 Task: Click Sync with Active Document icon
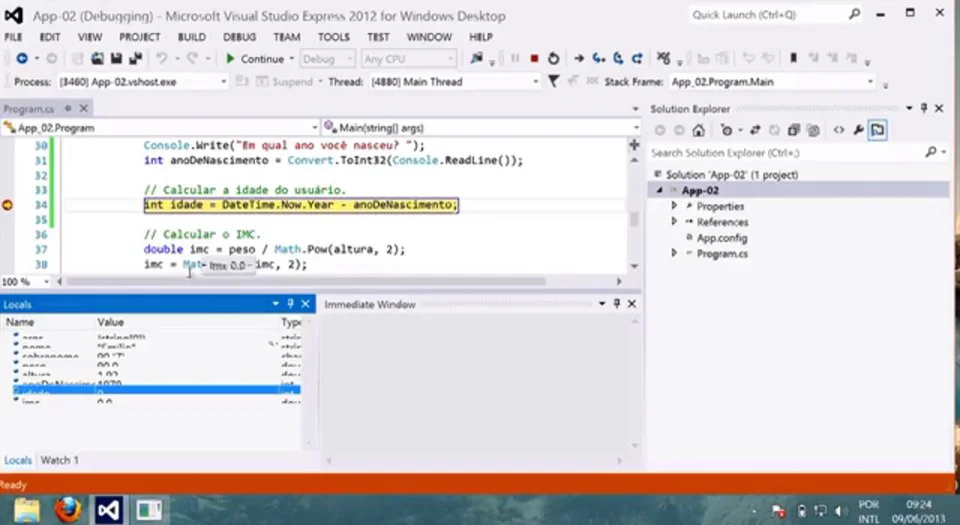point(755,130)
